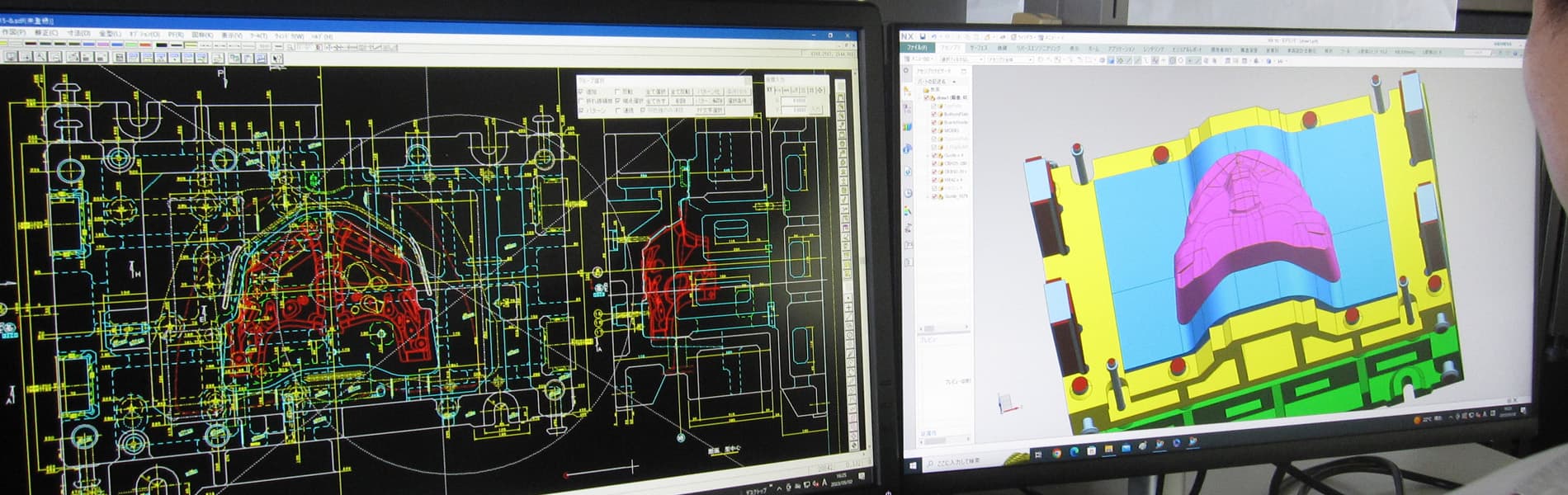1568x495 pixels.
Task: Click the Mail app taskbar icon
Action: tap(1126, 448)
